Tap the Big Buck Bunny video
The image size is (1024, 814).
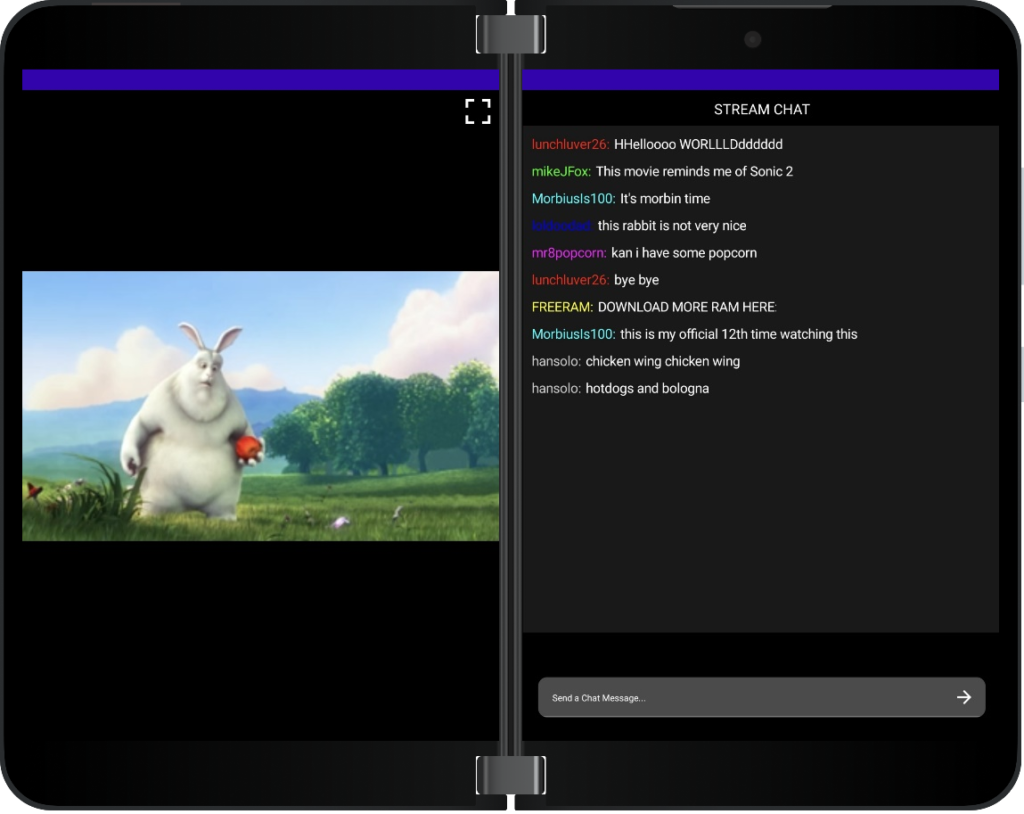pyautogui.click(x=260, y=405)
